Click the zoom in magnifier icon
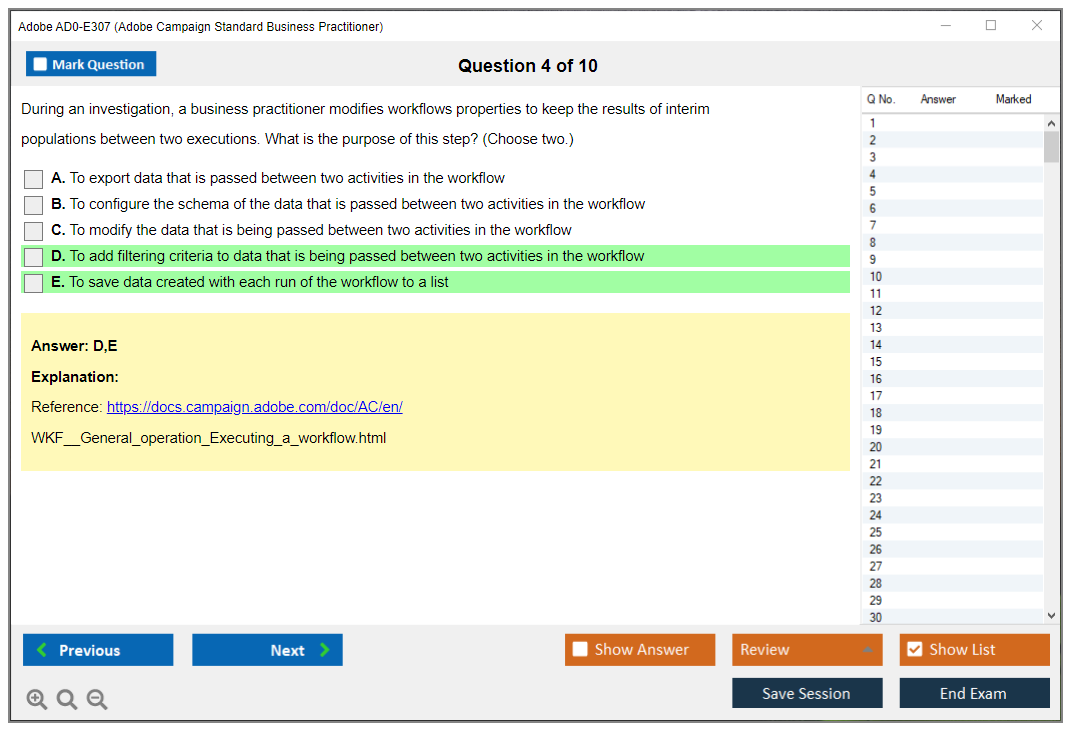The width and height of the screenshot is (1075, 735). click(x=37, y=699)
